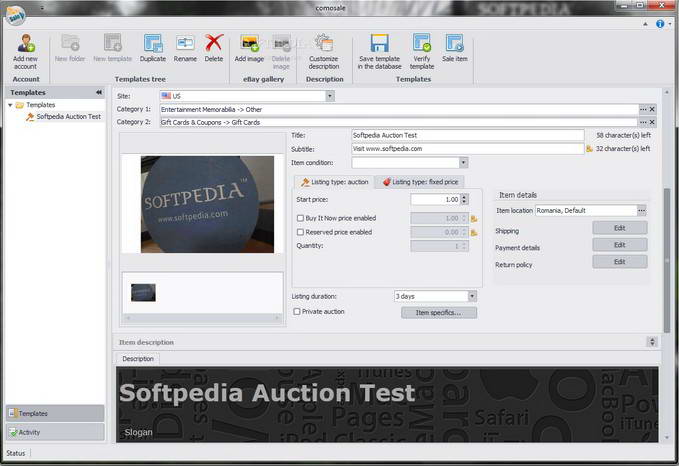679x466 pixels.
Task: Clear Category 2 with the X button
Action: point(652,123)
